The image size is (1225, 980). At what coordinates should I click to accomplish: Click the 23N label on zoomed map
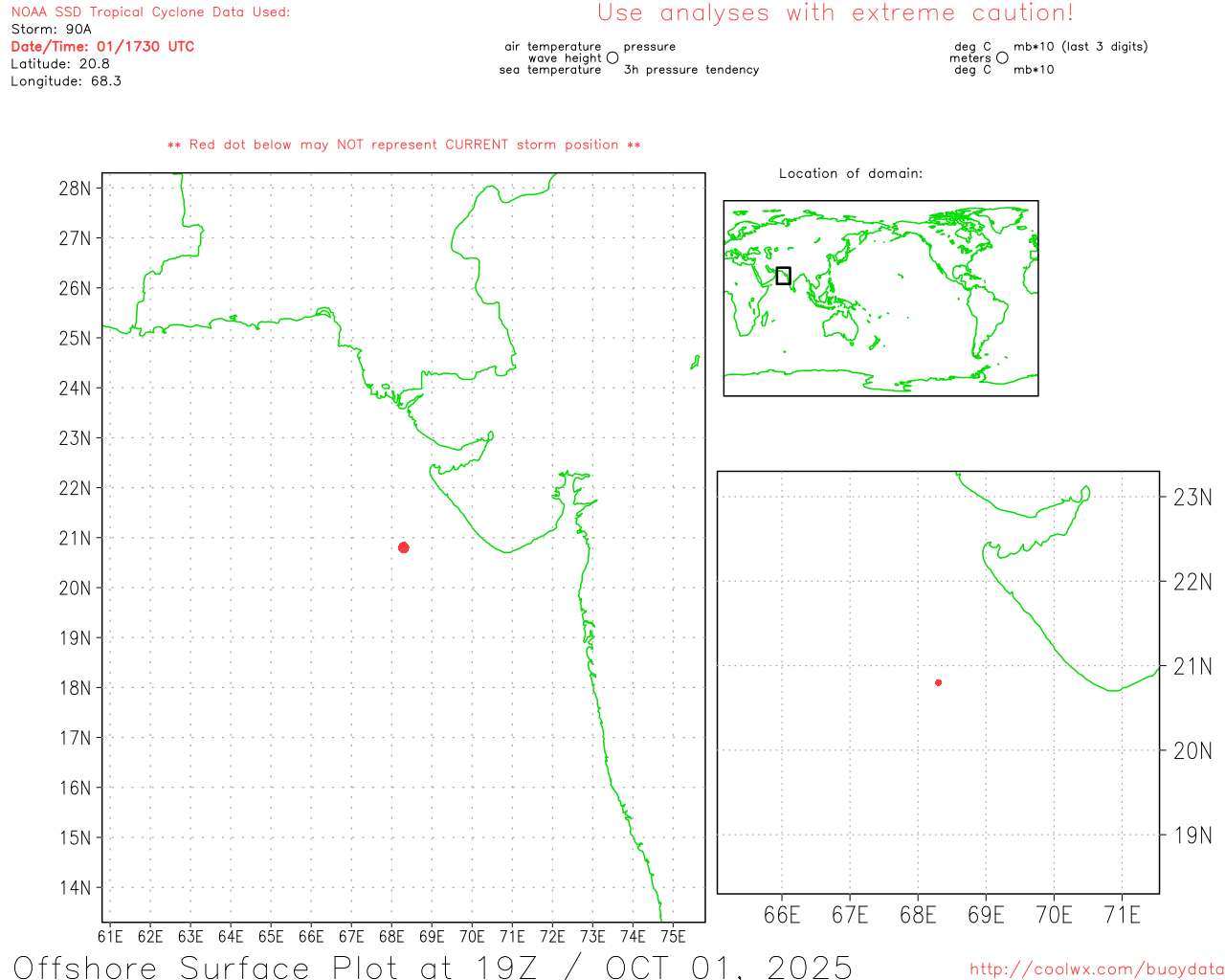[1192, 498]
